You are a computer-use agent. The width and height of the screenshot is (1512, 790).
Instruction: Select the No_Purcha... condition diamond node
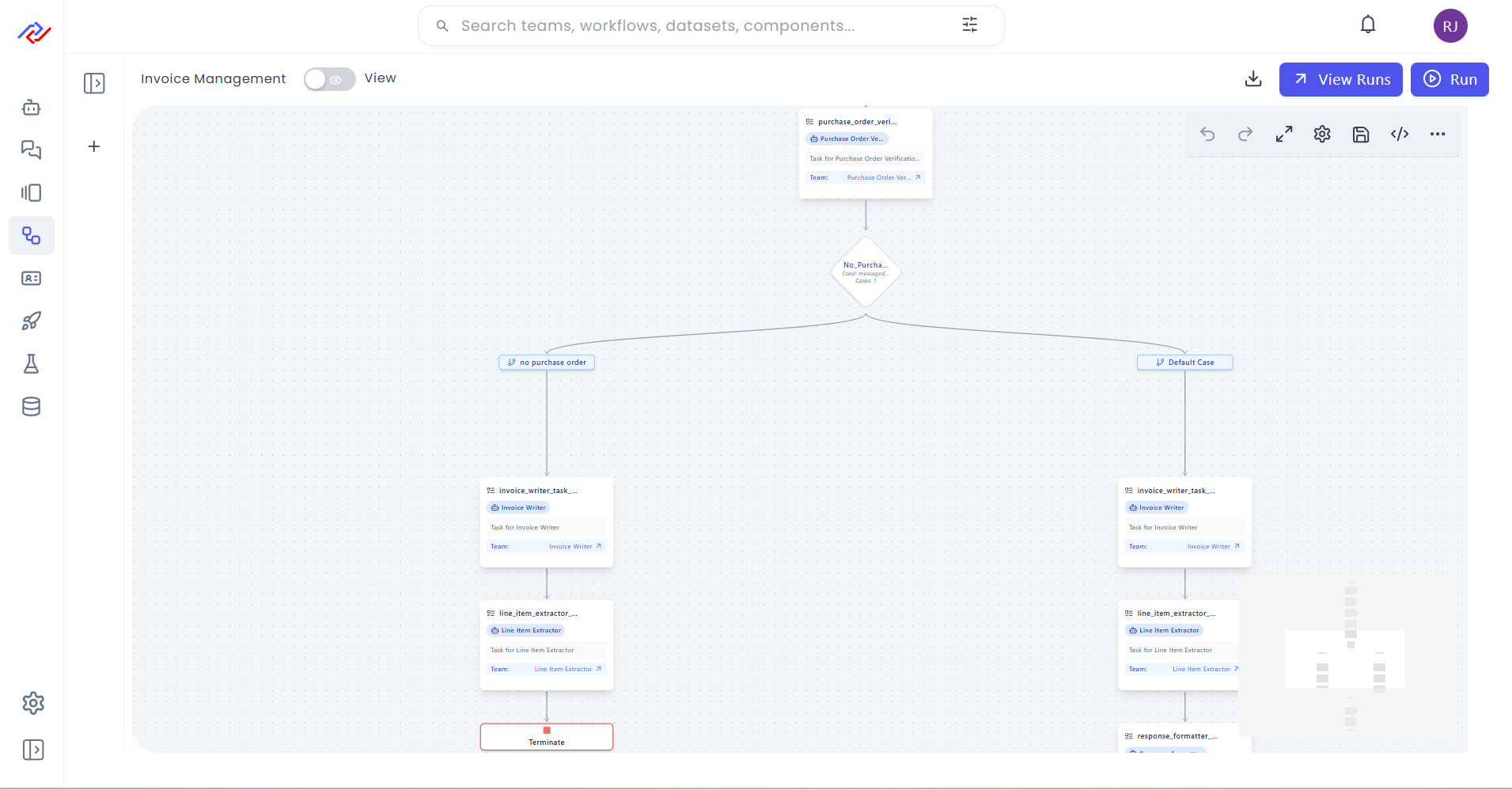pyautogui.click(x=866, y=272)
